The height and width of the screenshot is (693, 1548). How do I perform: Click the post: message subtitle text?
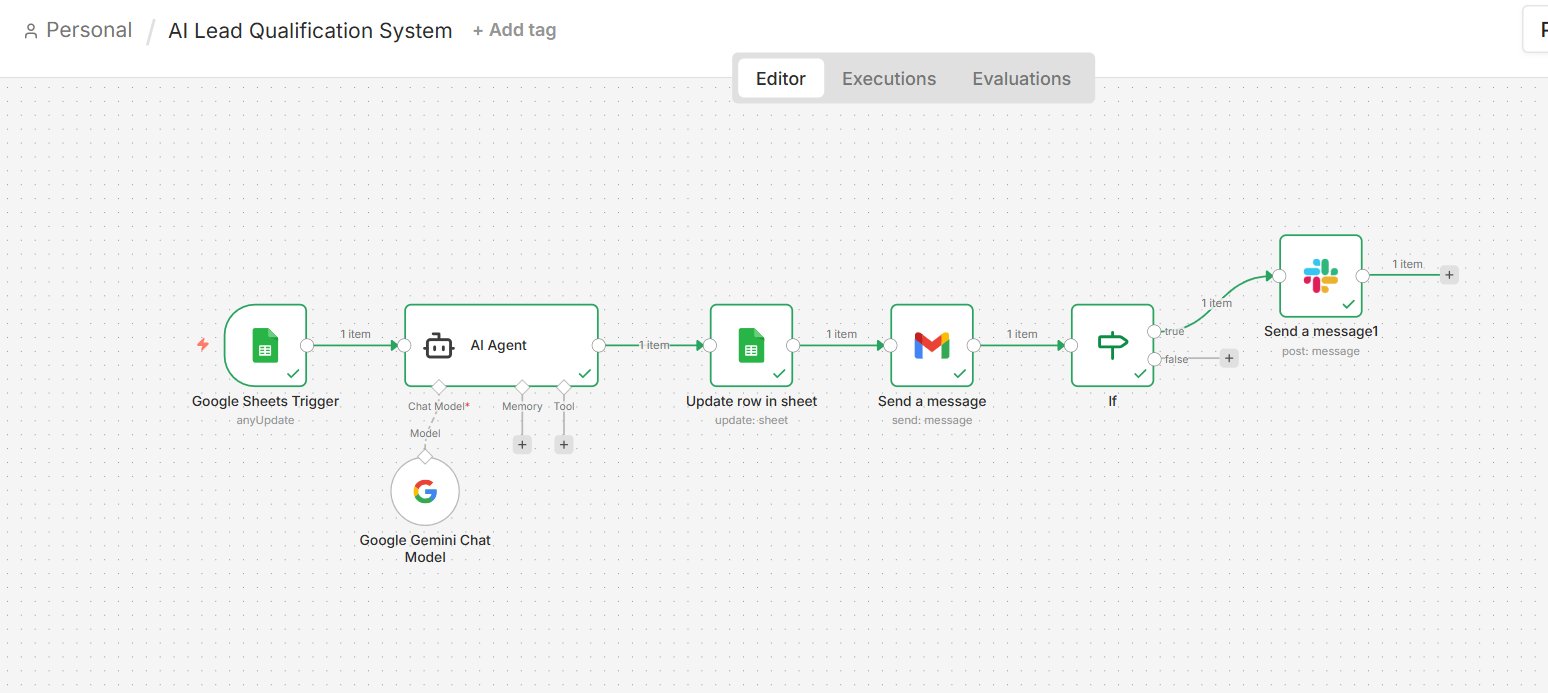tap(1321, 351)
